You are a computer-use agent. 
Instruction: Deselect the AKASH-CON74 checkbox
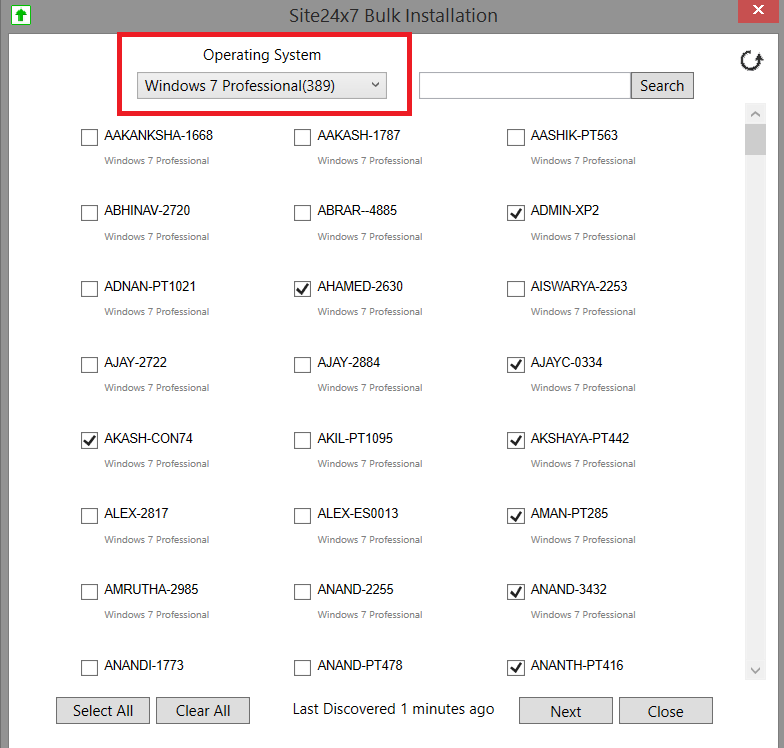89,440
